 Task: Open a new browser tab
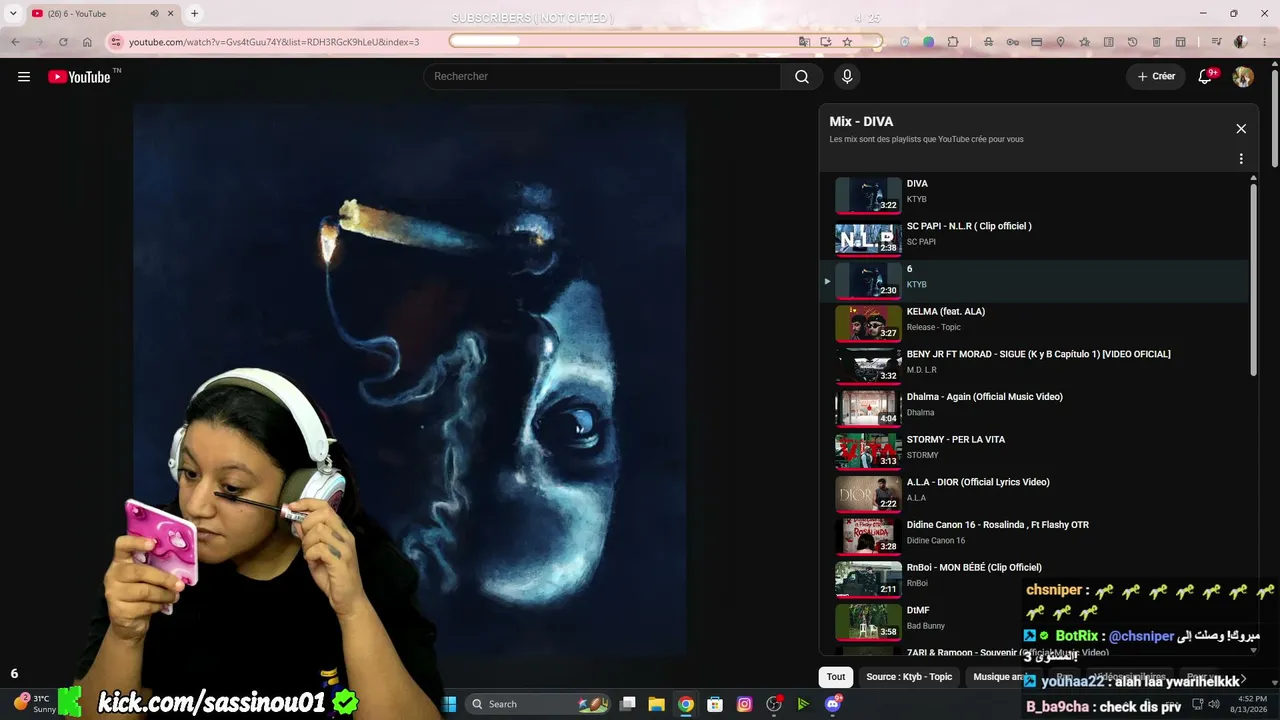(194, 14)
